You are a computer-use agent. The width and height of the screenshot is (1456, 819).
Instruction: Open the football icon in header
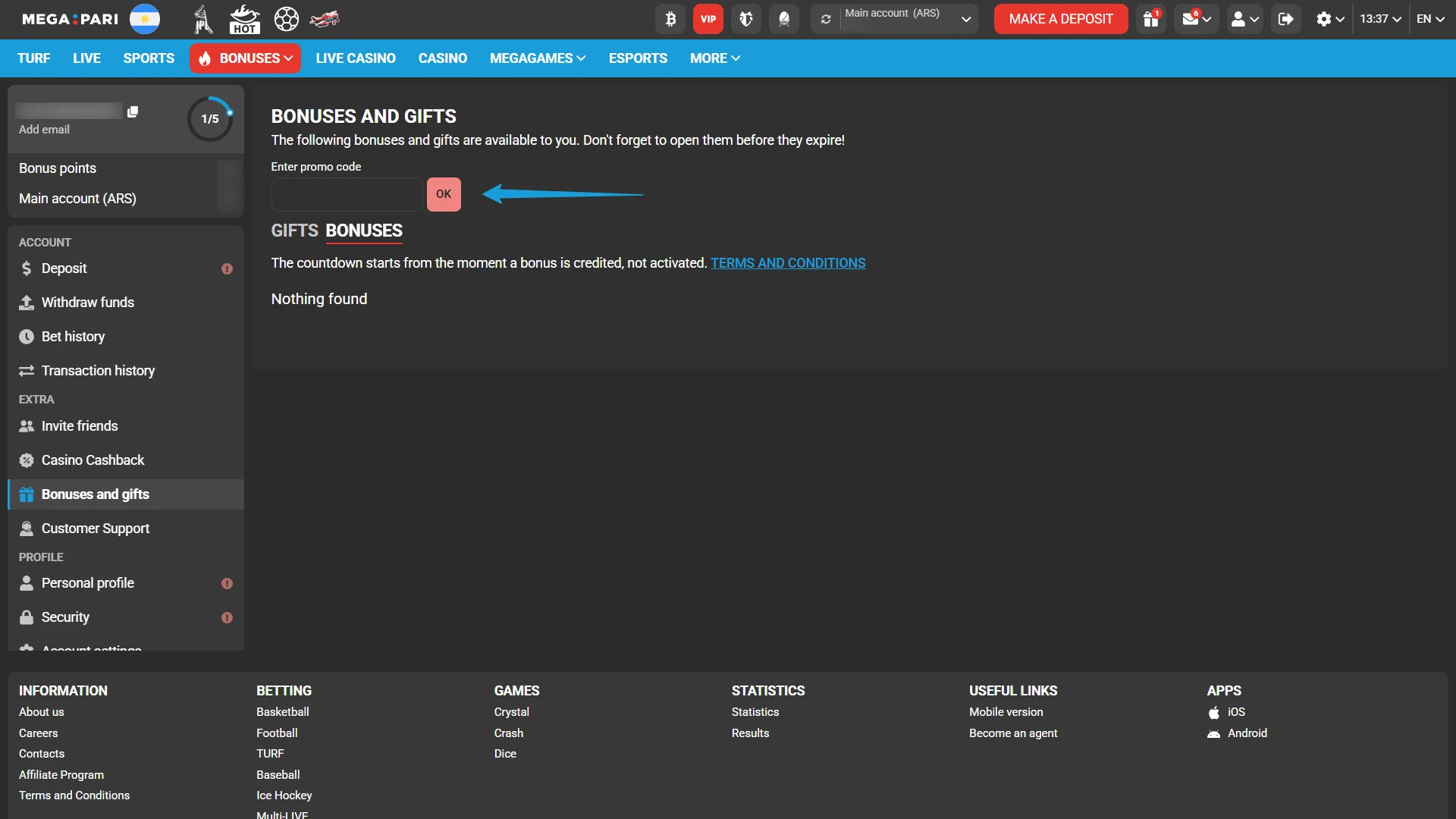(x=287, y=19)
